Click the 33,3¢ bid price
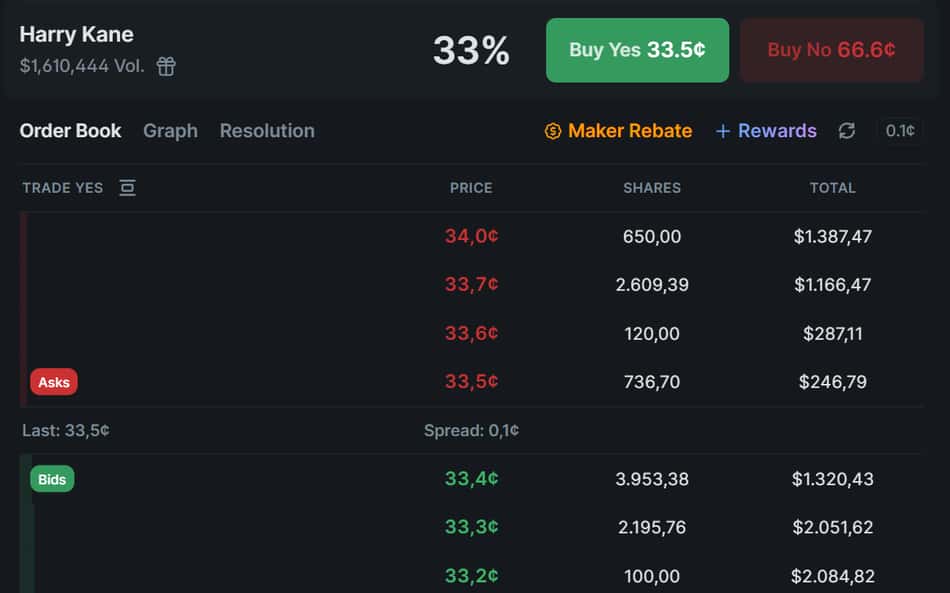Screen dimensions: 950x593 click(471, 527)
